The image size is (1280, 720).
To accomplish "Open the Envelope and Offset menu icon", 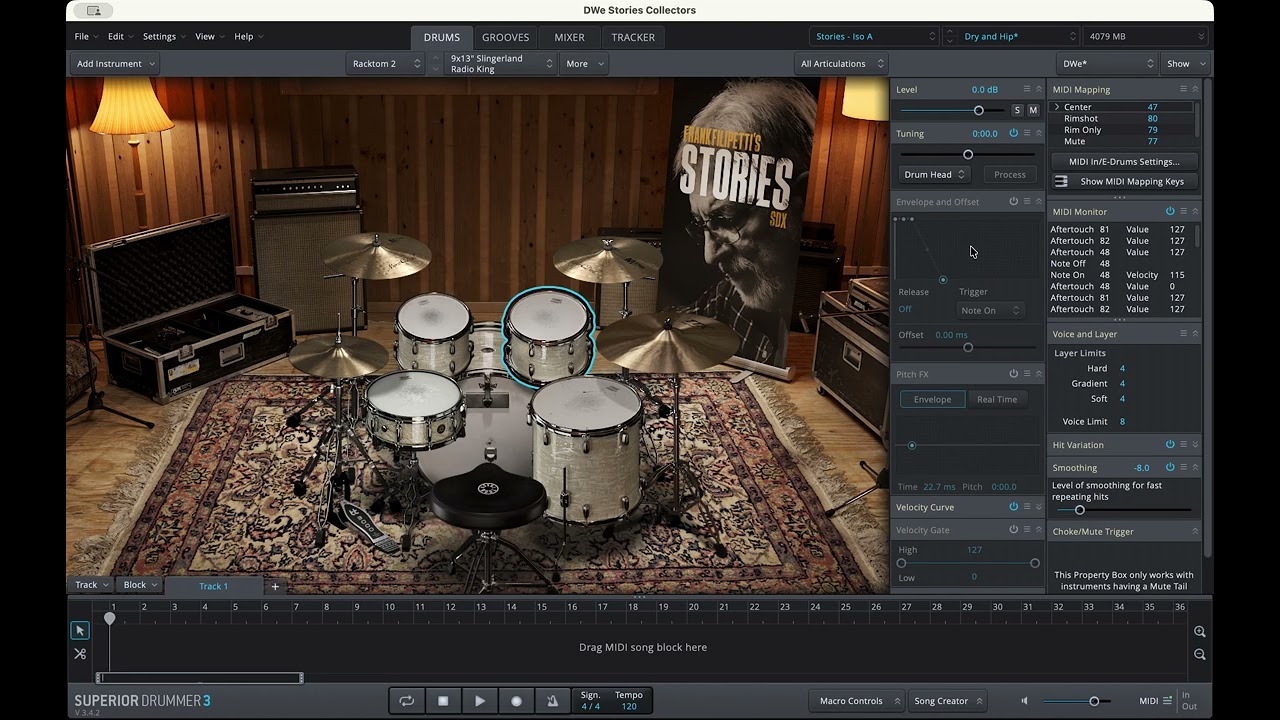I will [x=1026, y=201].
